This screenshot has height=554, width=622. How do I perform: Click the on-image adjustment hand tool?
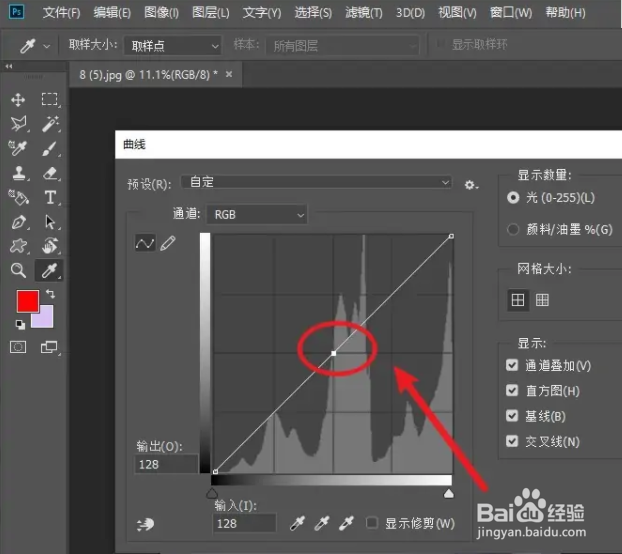click(145, 524)
